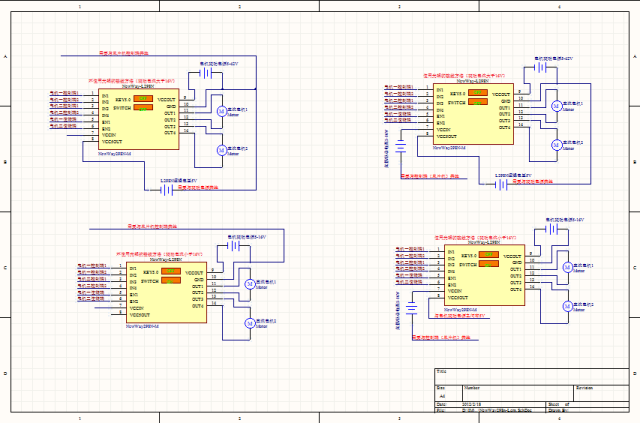Click the upper motor in bottom-left circuit
640x423 pixels.
coord(250,285)
